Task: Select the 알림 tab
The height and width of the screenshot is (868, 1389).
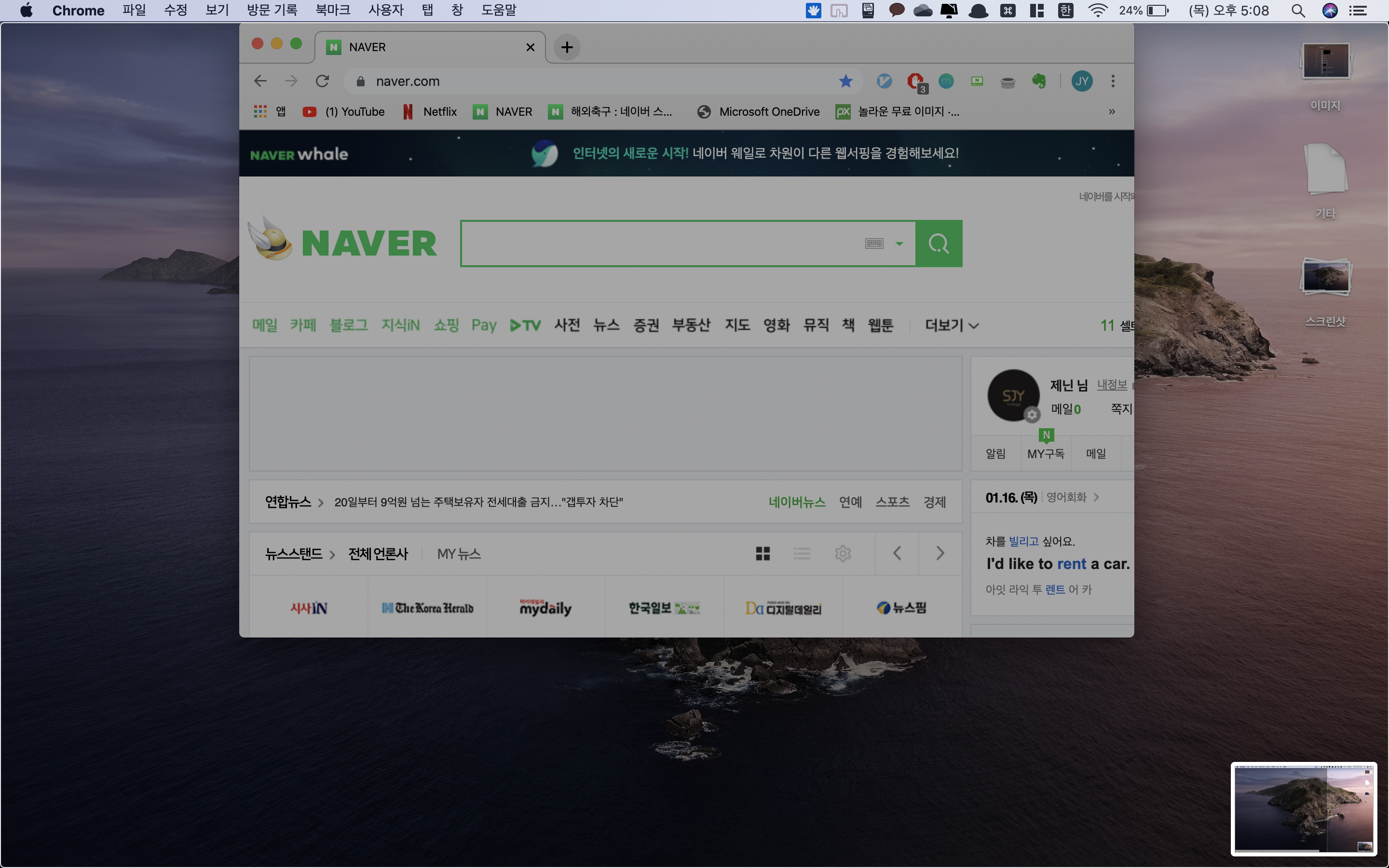Action: 996,453
